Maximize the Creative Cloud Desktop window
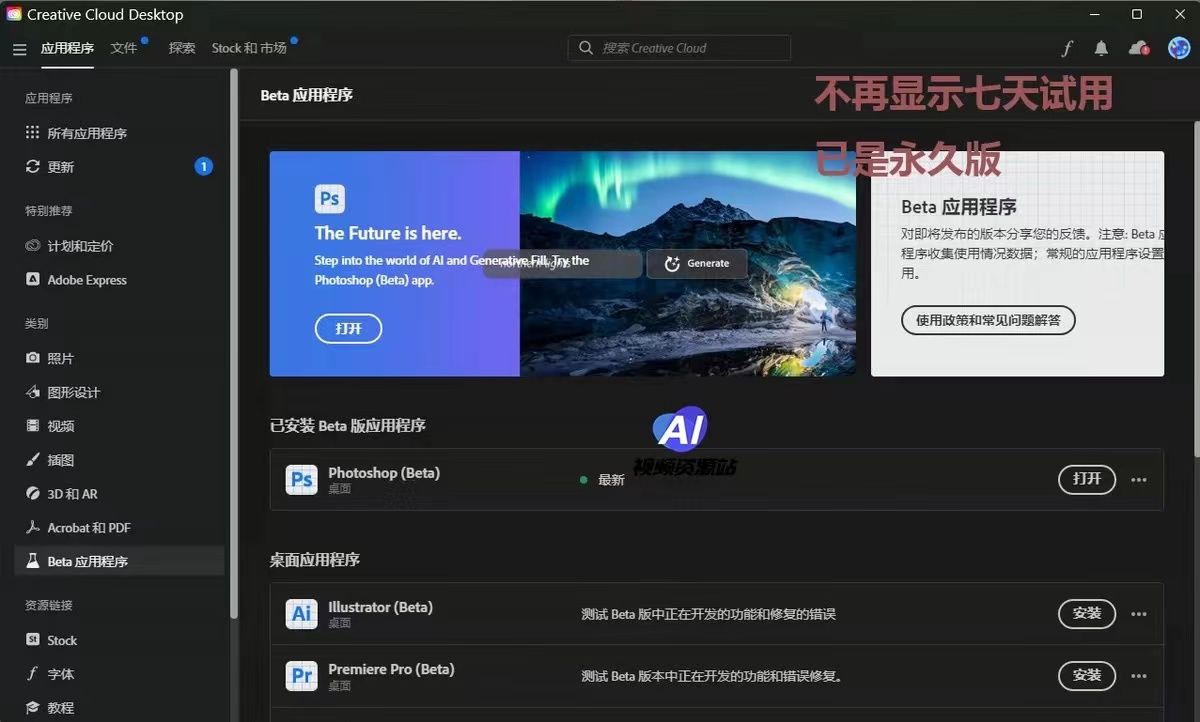The height and width of the screenshot is (722, 1200). [1137, 14]
